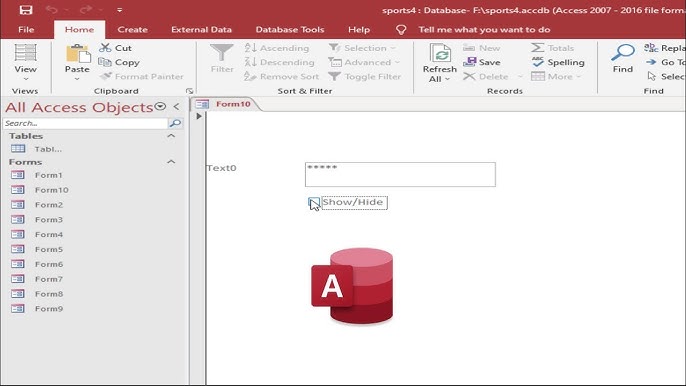Open the All Access Objects dropdown menu

click(x=161, y=106)
